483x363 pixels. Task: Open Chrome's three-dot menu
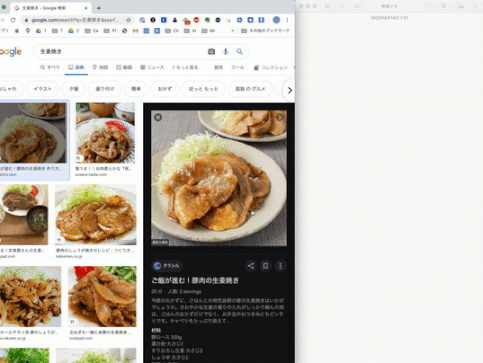pos(287,20)
